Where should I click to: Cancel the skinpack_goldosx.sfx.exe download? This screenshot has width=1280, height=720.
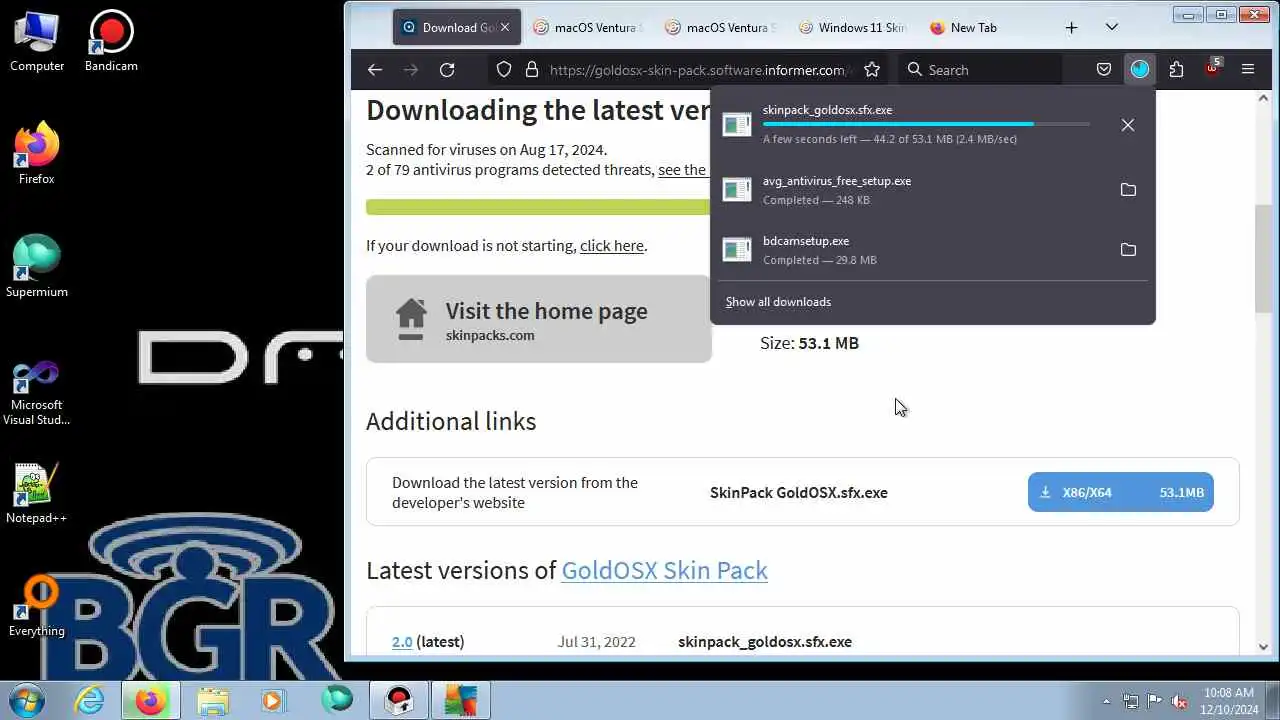1128,125
